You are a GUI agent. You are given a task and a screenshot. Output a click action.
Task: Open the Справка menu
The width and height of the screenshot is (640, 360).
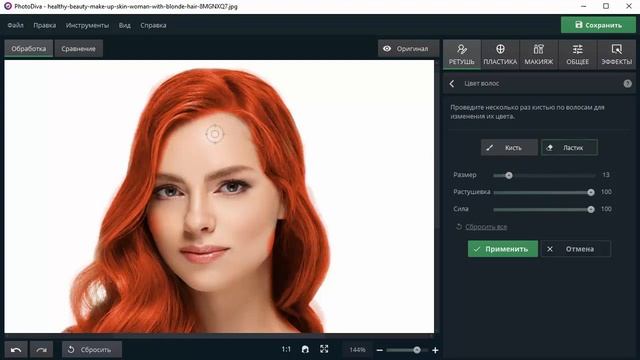click(153, 25)
